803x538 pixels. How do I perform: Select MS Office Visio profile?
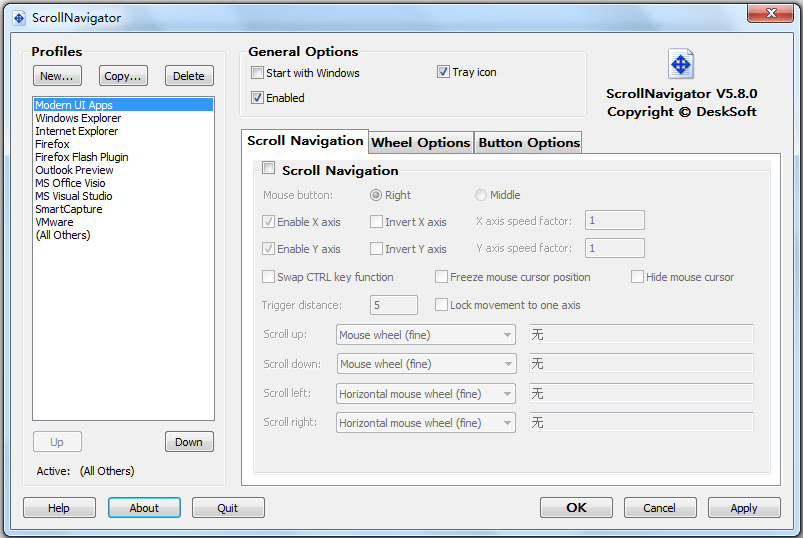coord(123,183)
